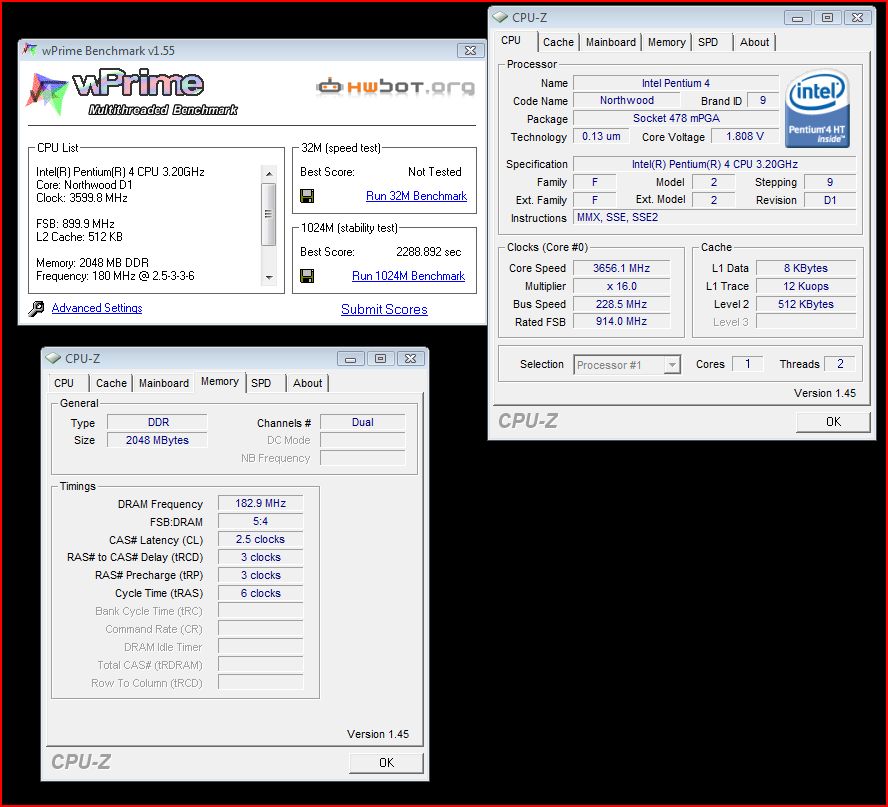The image size is (888, 807).
Task: Select Memory tab in CPU-Z memory window
Action: (220, 382)
